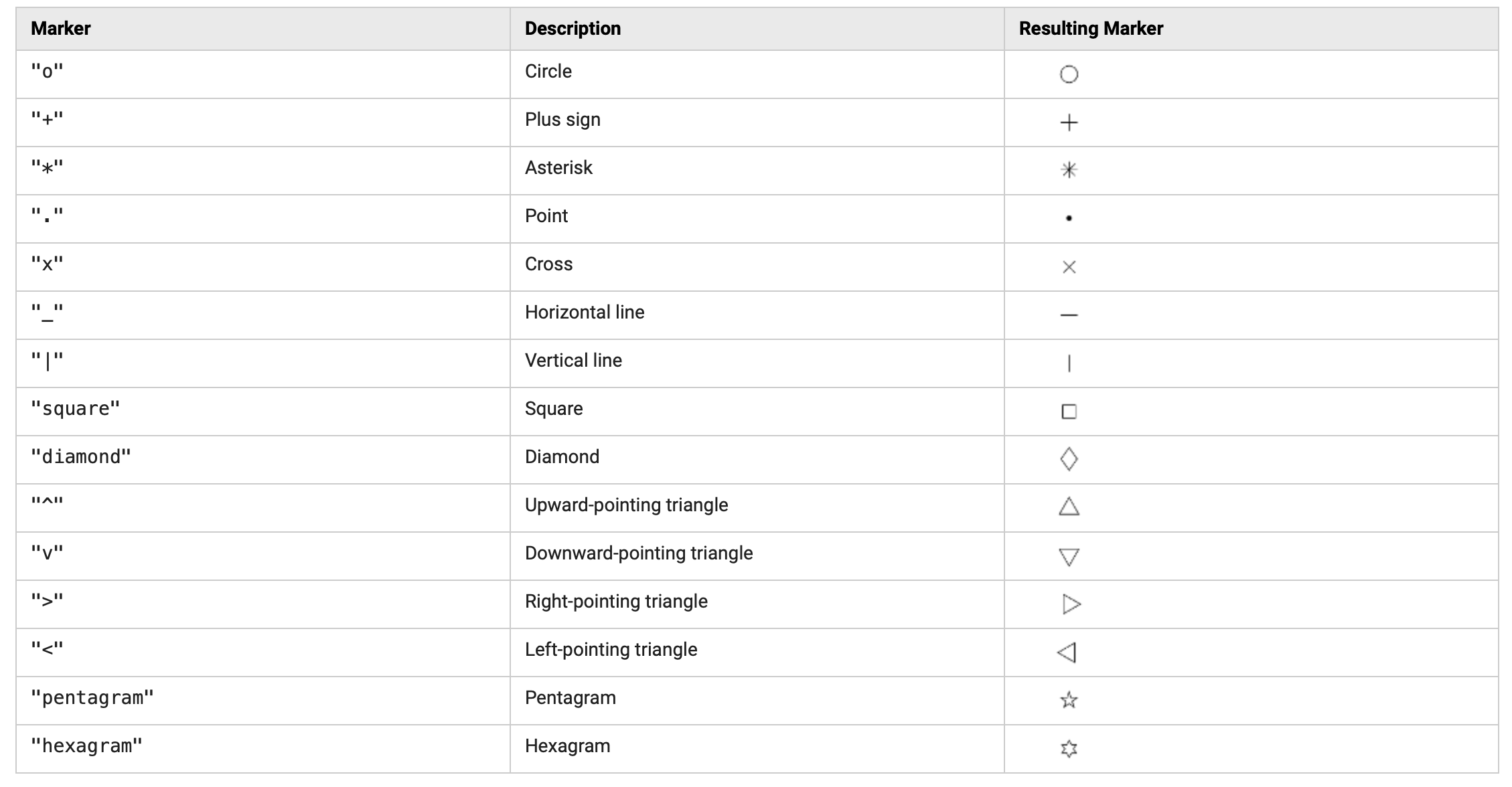The image size is (1512, 787).
Task: Click the asterisk marker icon
Action: coord(1069,170)
